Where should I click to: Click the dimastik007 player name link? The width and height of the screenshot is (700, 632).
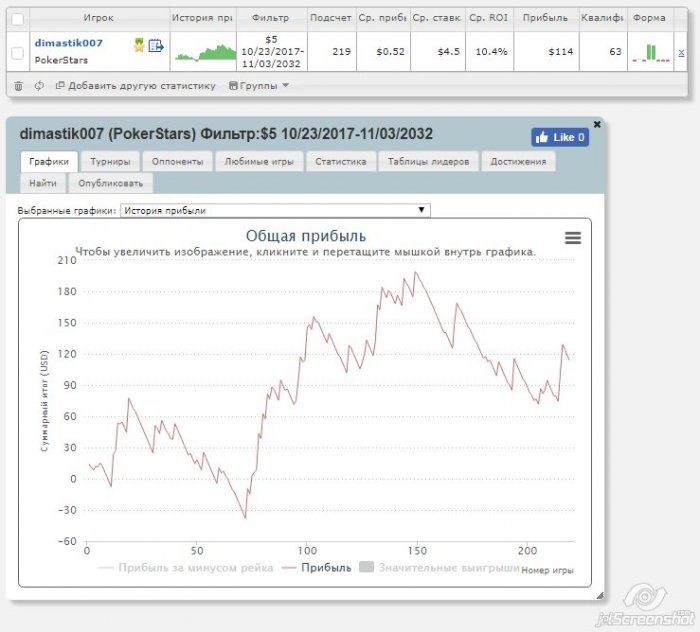pos(69,43)
